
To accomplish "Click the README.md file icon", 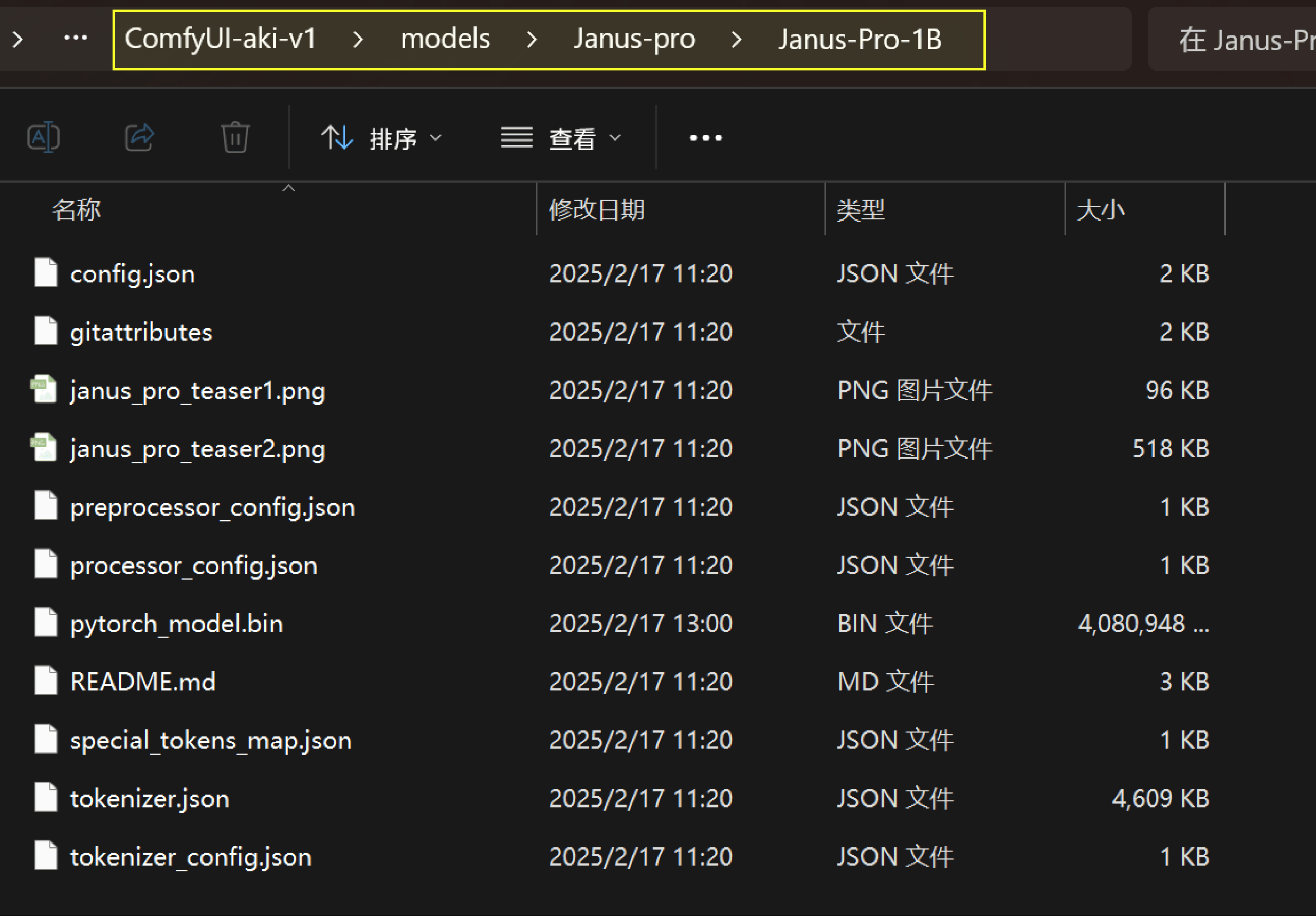I will (45, 681).
